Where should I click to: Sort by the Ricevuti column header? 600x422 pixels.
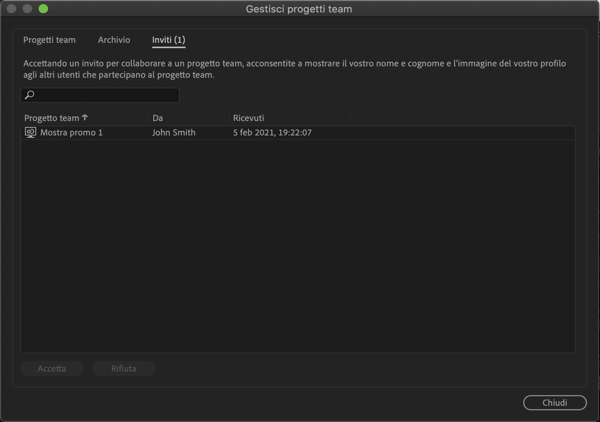[x=248, y=118]
